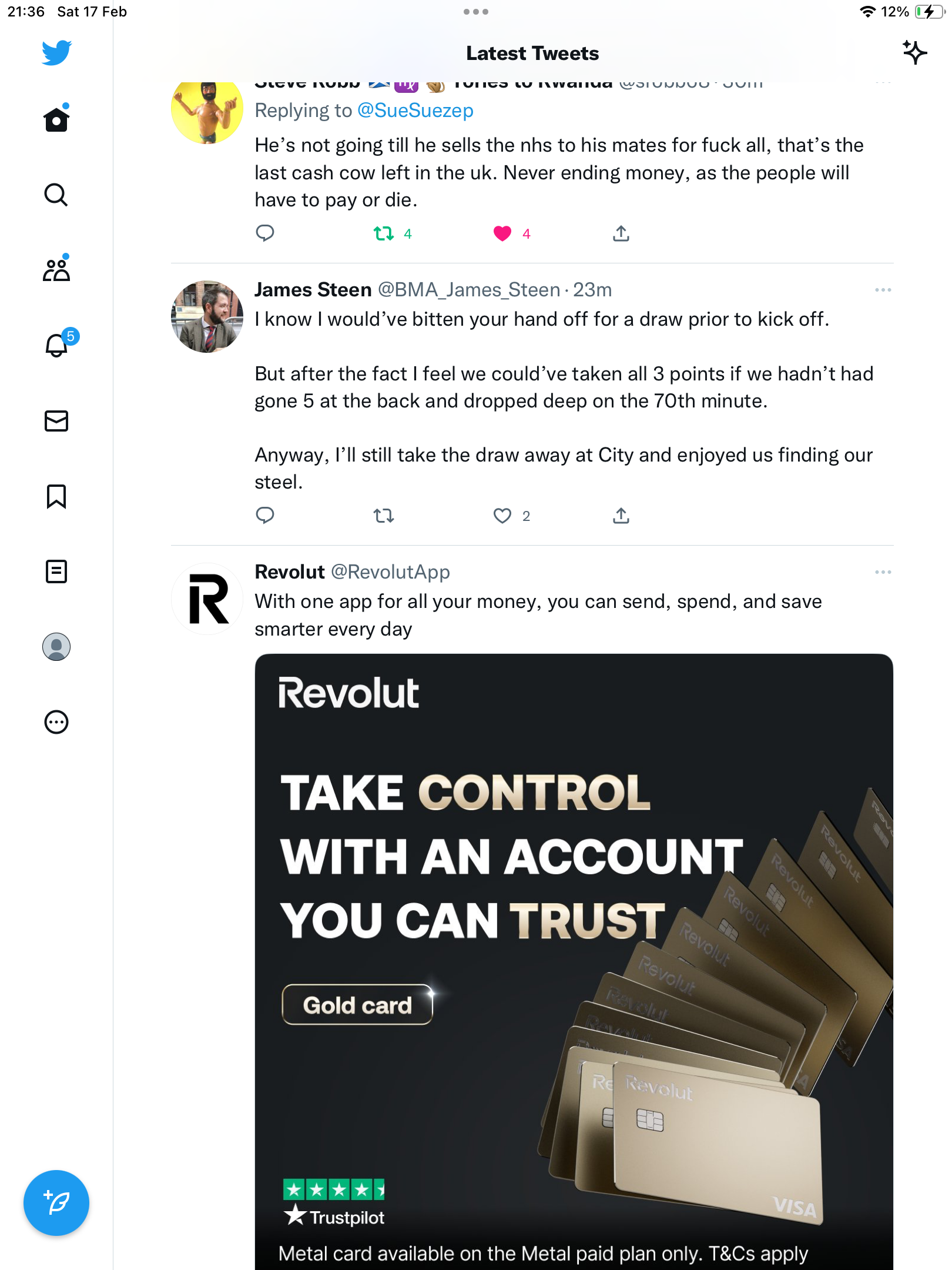Tap the compose new tweet button
This screenshot has width=952, height=1270.
tap(56, 1202)
